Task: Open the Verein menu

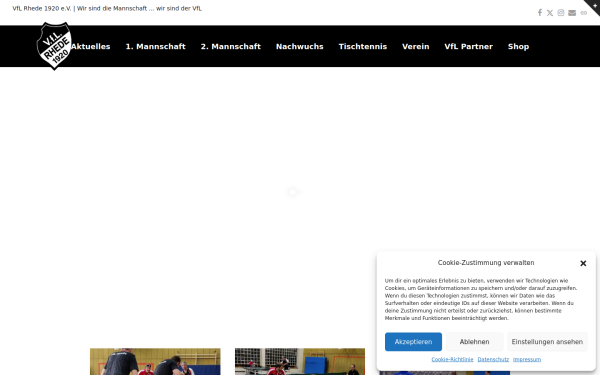Action: 416,46
